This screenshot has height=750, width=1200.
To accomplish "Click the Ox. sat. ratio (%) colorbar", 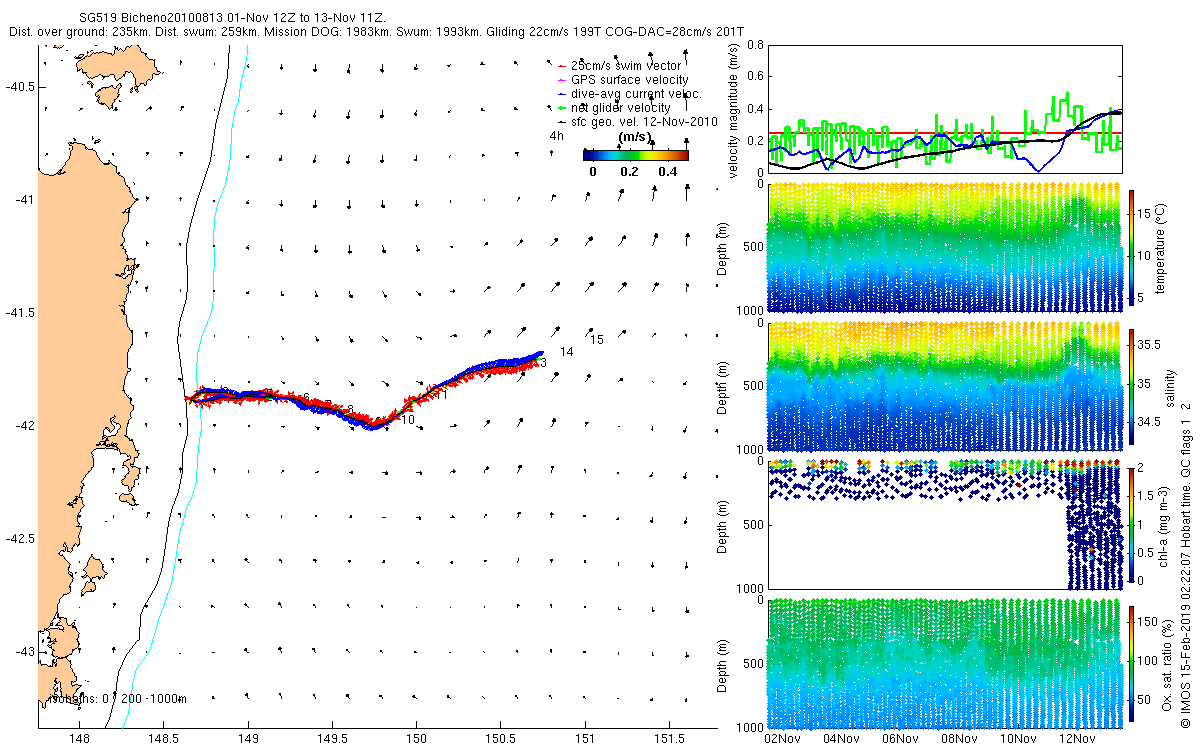I will pyautogui.click(x=1132, y=663).
